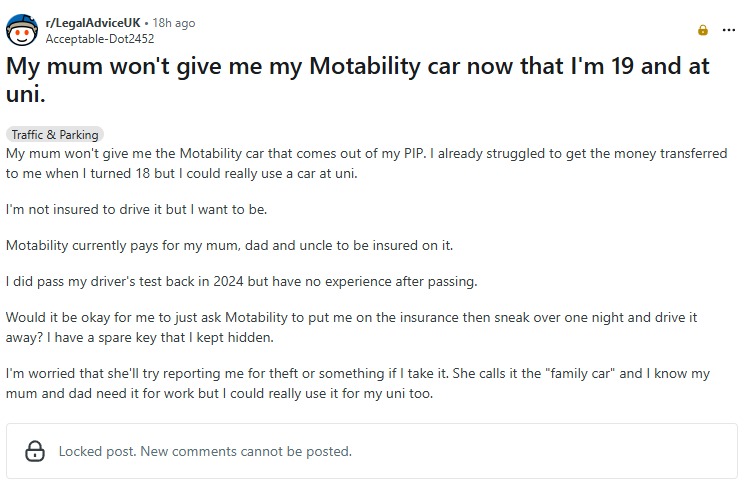Select the Traffic & Parking flair tag
The width and height of the screenshot is (750, 490).
[55, 134]
